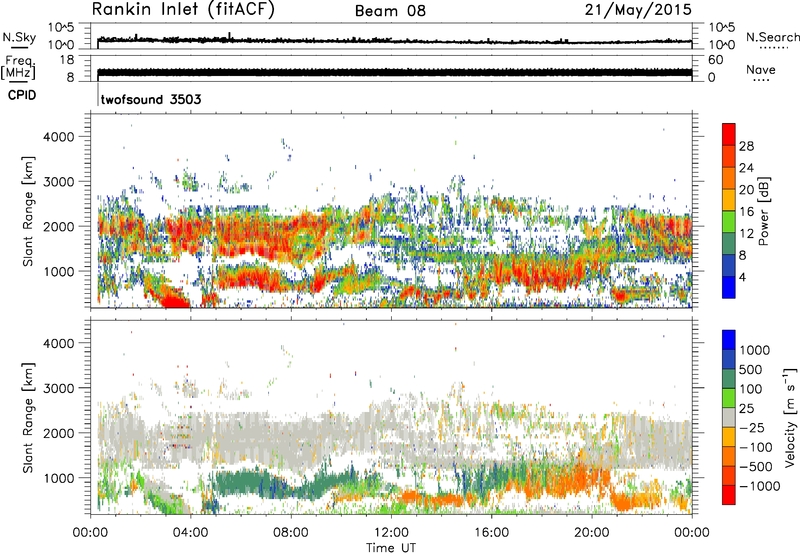Click the 'Power [dB]' colorbar label
Viewport: 800px width, 554px height.
[763, 211]
